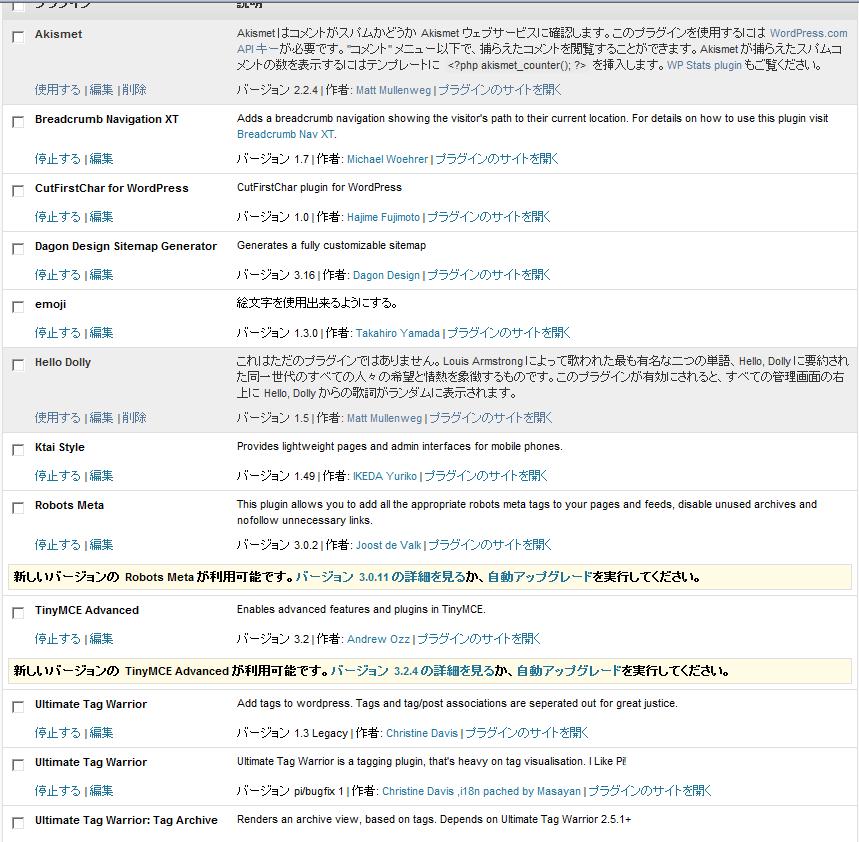Screen dimensions: 859x842
Task: Toggle the TinyMCE Advanced checkbox
Action: (18, 613)
